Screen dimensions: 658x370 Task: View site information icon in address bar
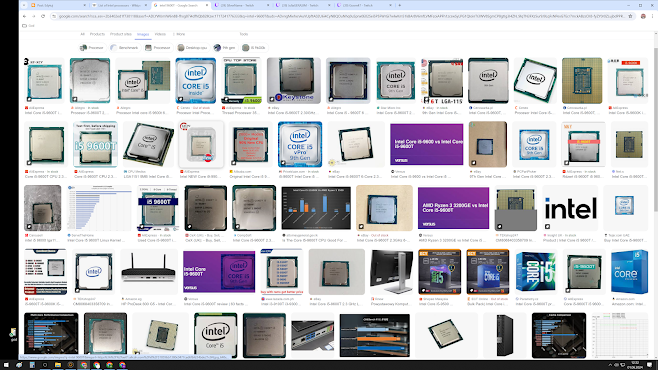pyautogui.click(x=54, y=16)
